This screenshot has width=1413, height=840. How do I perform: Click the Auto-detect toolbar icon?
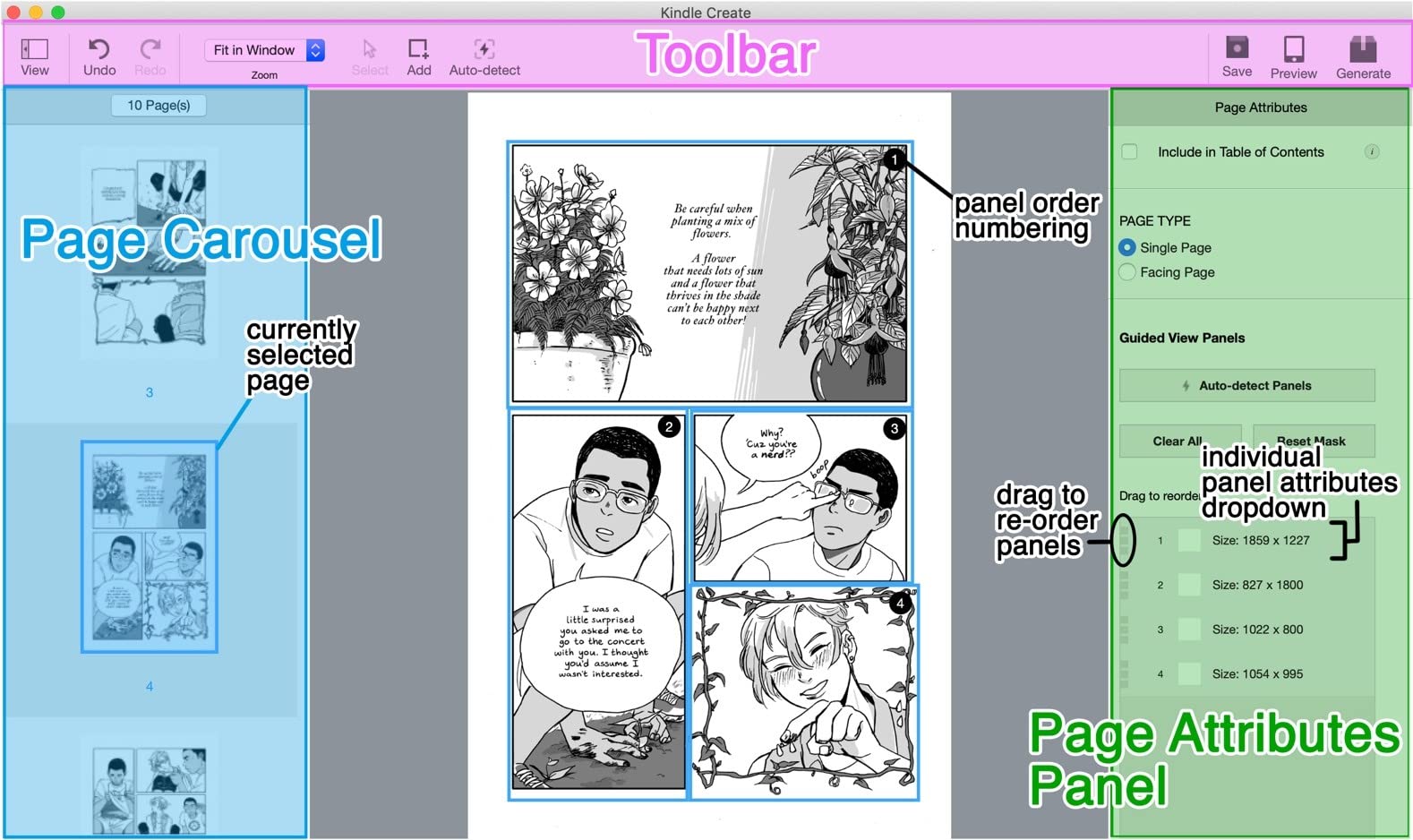(484, 48)
